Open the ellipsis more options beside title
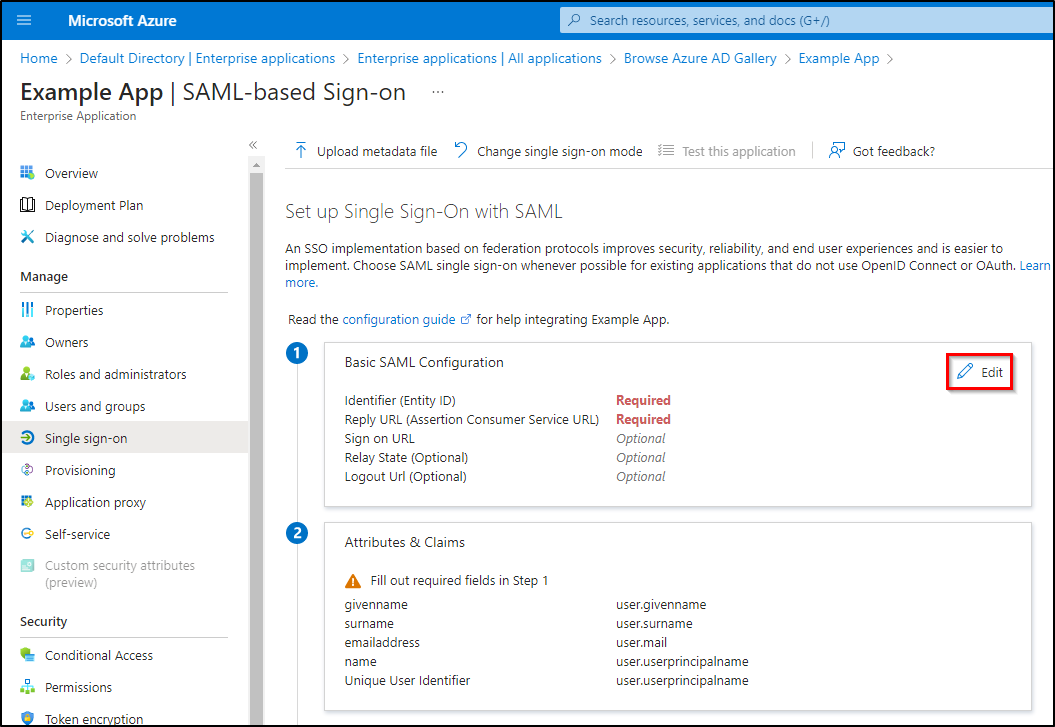Image resolution: width=1055 pixels, height=727 pixels. (437, 92)
